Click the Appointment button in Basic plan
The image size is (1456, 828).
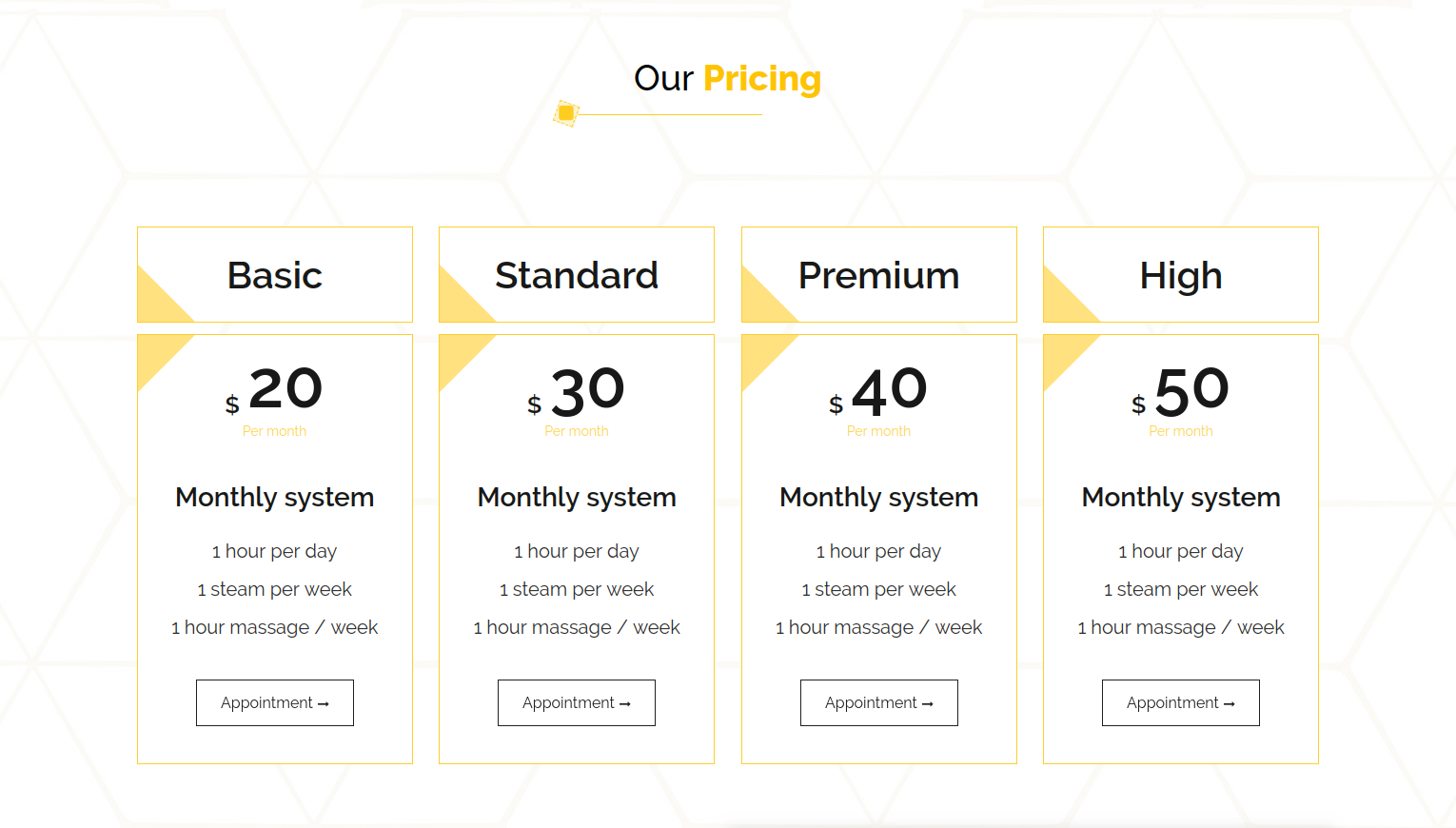click(x=275, y=702)
